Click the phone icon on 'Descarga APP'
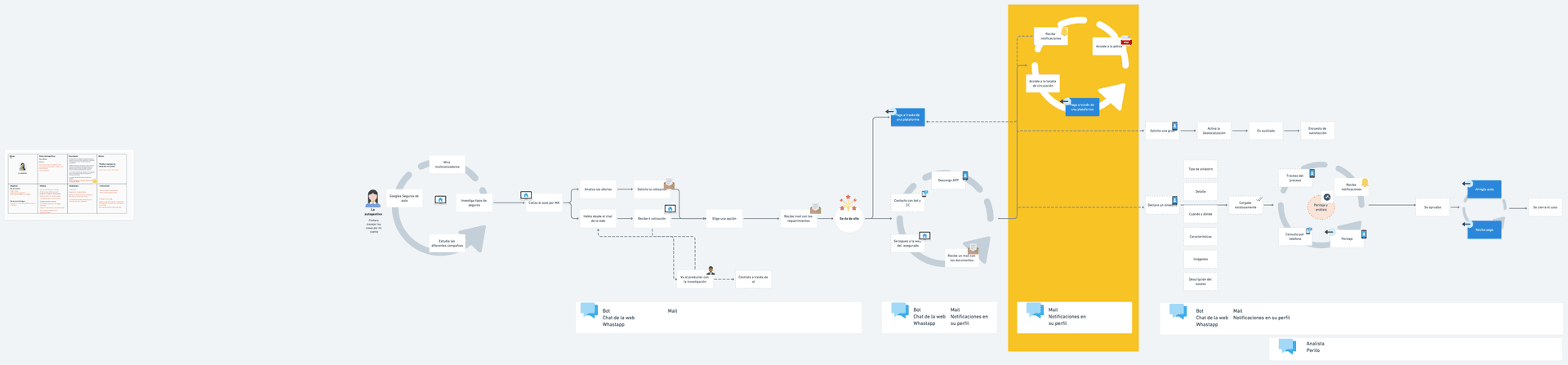Viewport: 1568px width, 365px height. [x=964, y=176]
